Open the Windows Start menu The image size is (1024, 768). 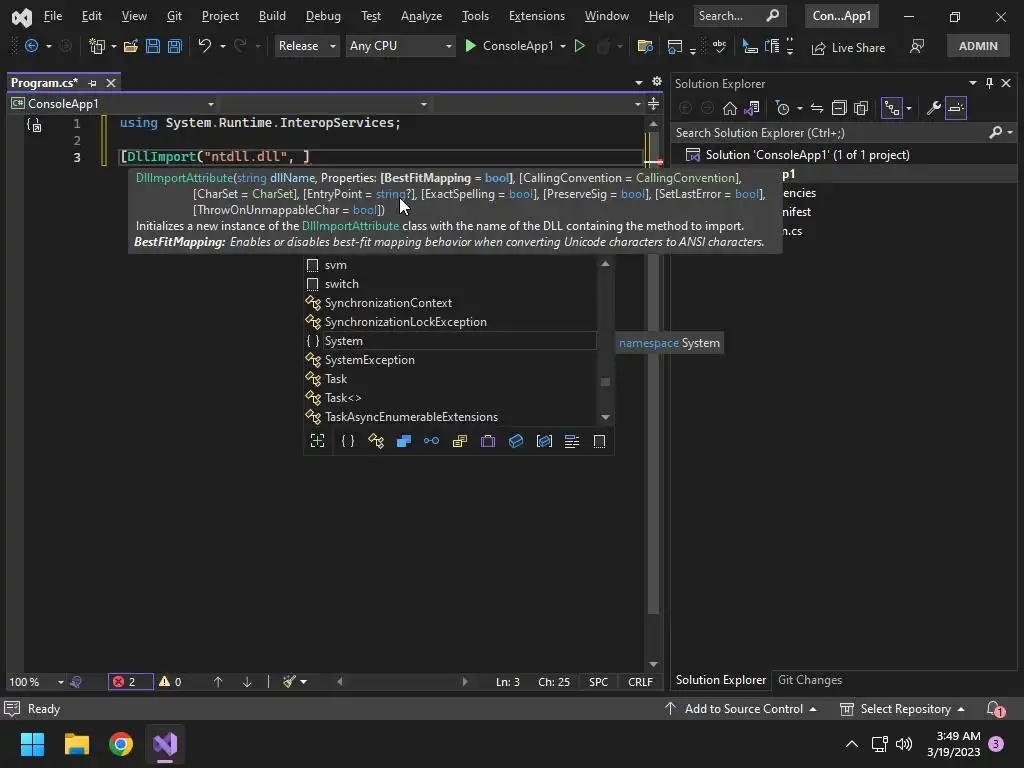(x=32, y=744)
